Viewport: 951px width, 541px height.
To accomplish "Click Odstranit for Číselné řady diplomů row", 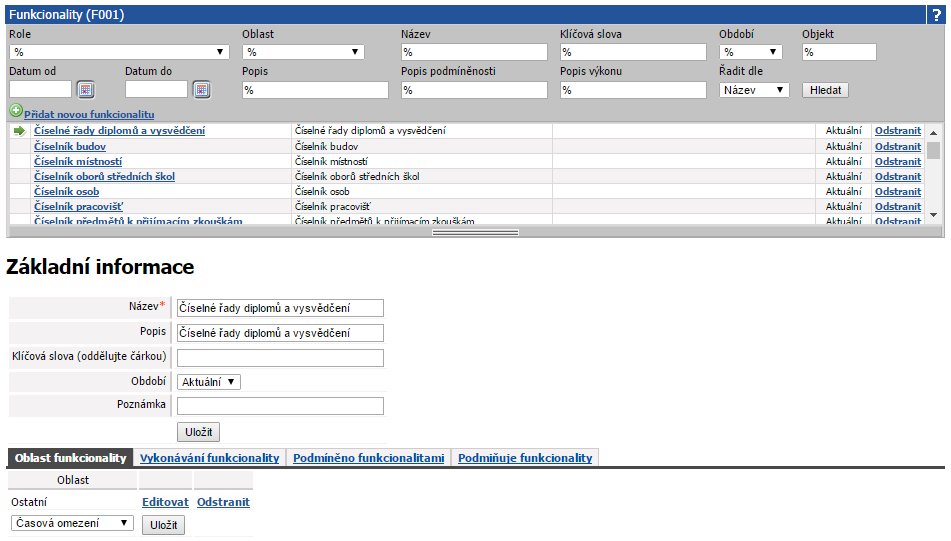I will (x=898, y=130).
